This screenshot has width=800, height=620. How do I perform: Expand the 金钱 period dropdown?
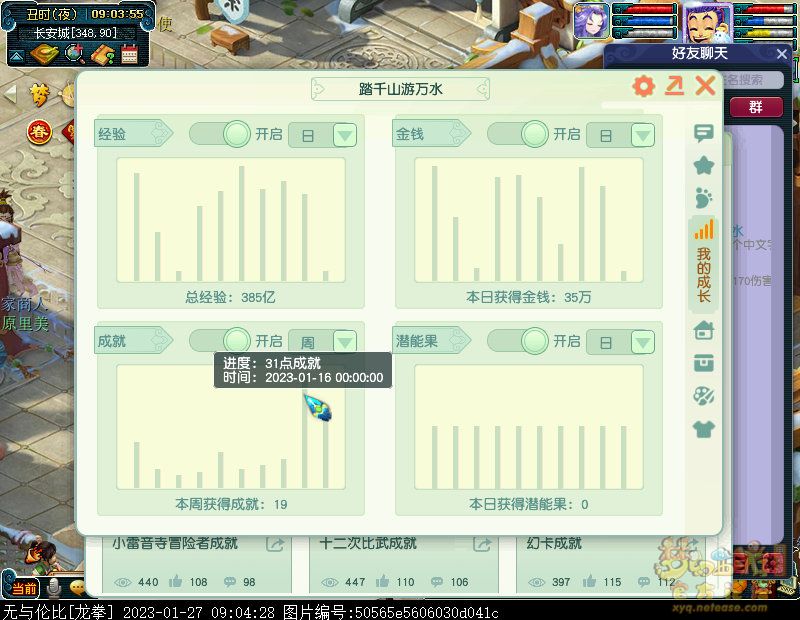click(x=643, y=135)
